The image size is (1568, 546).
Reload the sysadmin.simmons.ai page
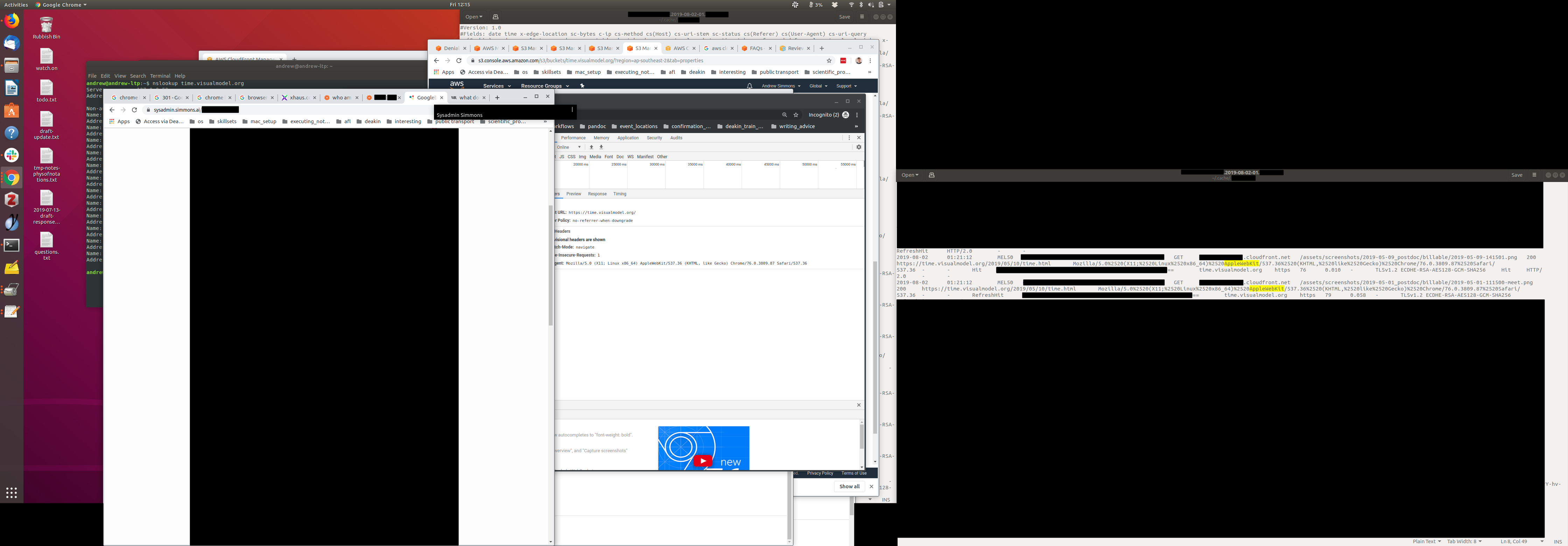click(134, 110)
